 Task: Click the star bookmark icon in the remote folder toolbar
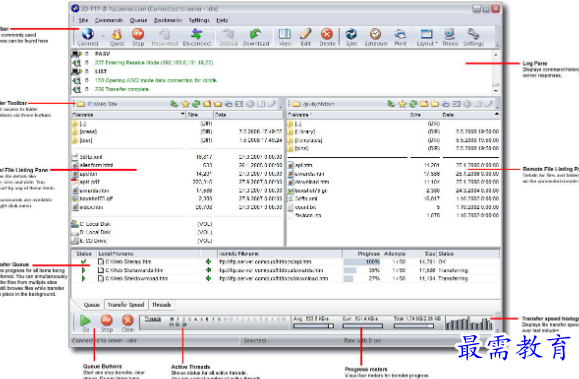402,104
